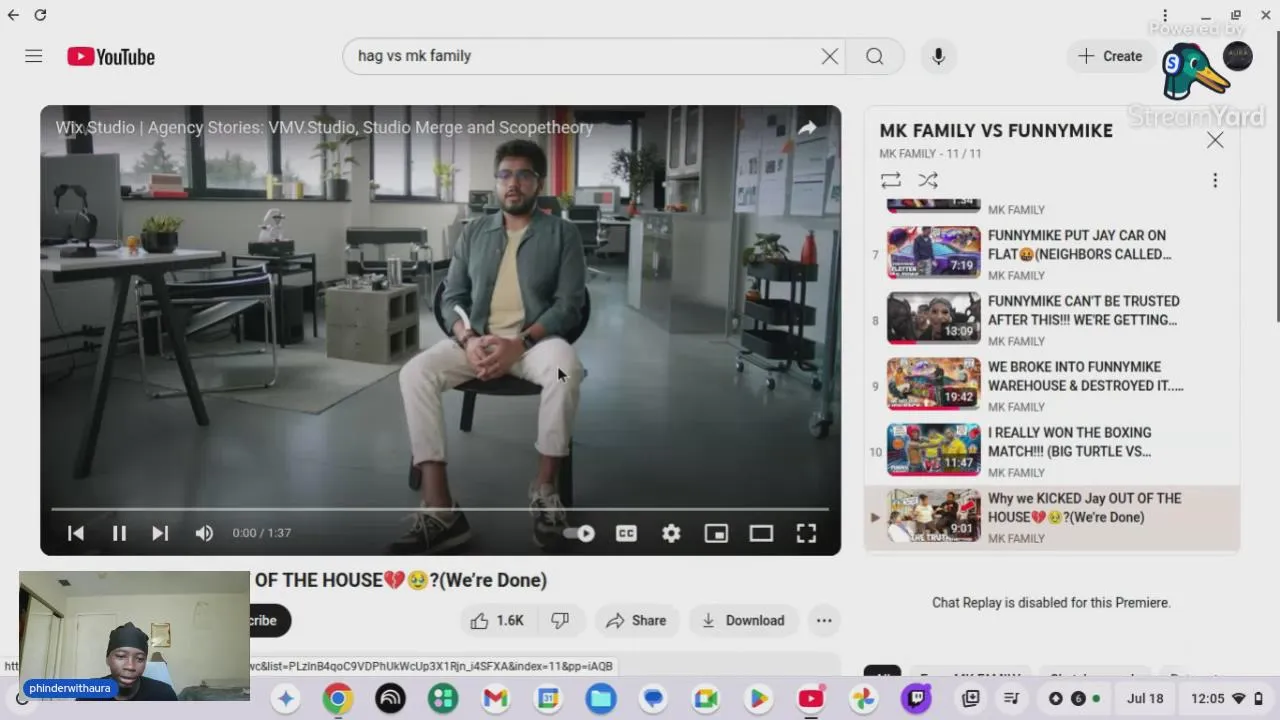The width and height of the screenshot is (1280, 720).
Task: Select the All filter chip
Action: point(881,673)
